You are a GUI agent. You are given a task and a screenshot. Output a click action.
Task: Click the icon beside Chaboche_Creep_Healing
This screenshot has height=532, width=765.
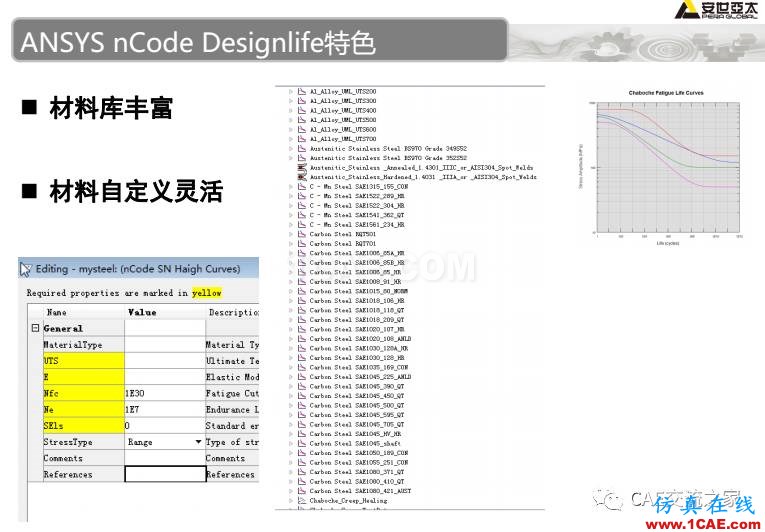pos(302,501)
